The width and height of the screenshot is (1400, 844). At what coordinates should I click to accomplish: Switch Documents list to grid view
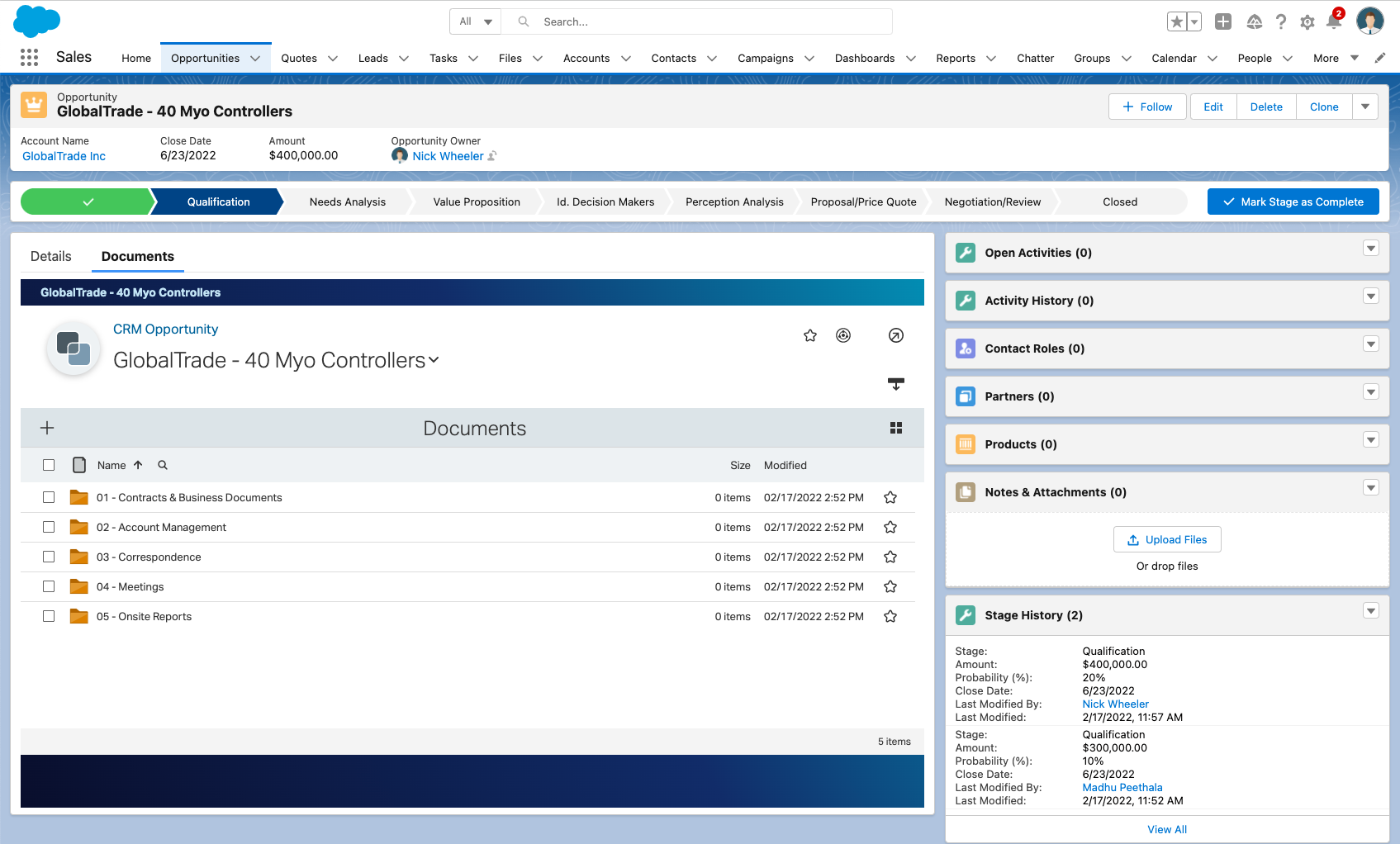coord(896,428)
